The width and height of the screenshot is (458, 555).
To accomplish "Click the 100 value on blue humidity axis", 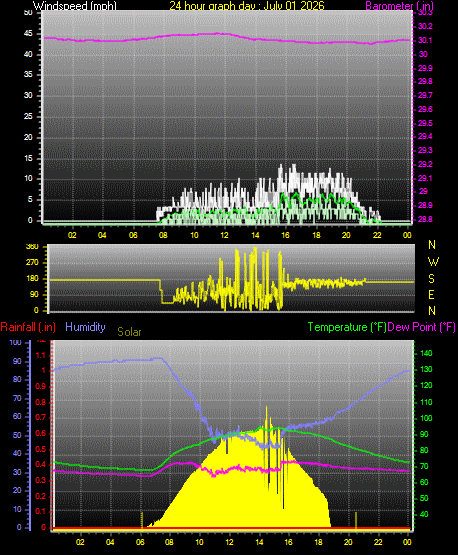I will pyautogui.click(x=16, y=342).
